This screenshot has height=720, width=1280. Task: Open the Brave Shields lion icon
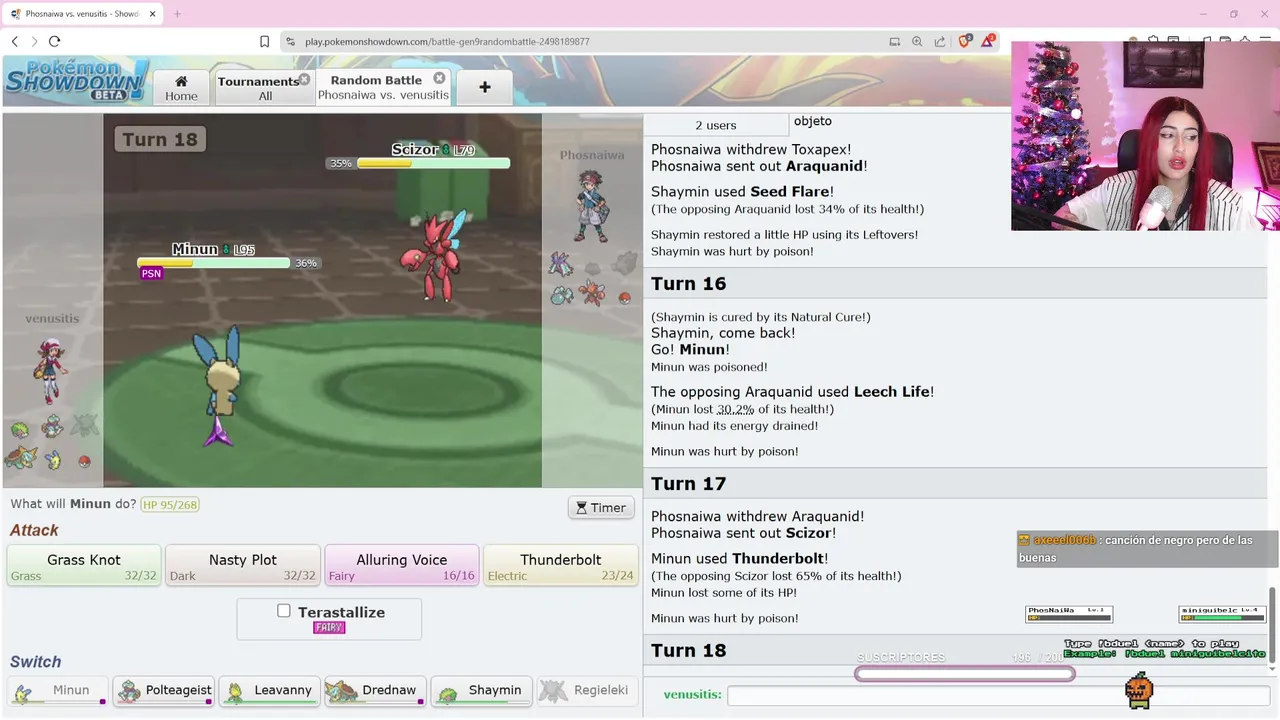click(965, 41)
